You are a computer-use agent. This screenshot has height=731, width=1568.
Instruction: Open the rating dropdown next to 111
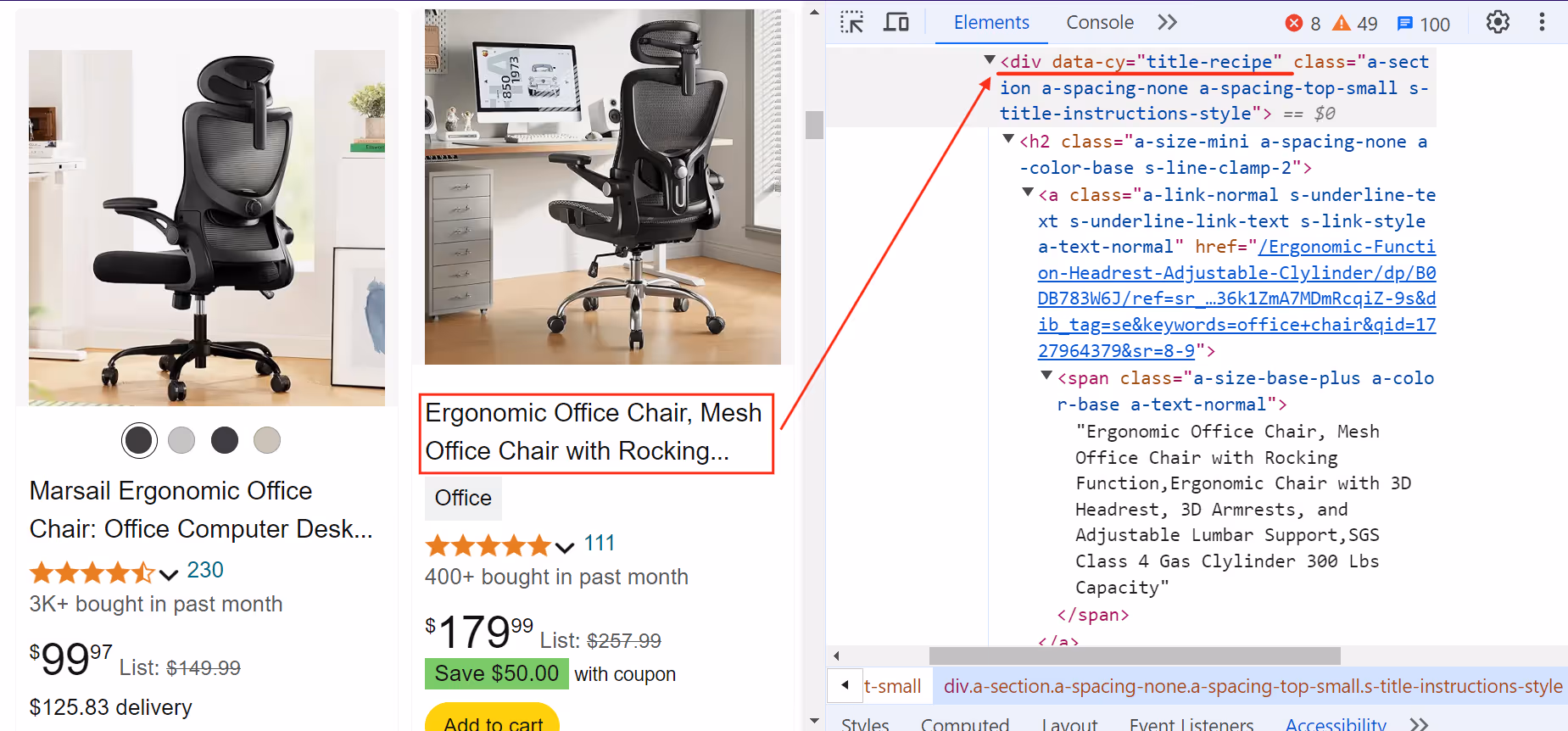pyautogui.click(x=565, y=547)
